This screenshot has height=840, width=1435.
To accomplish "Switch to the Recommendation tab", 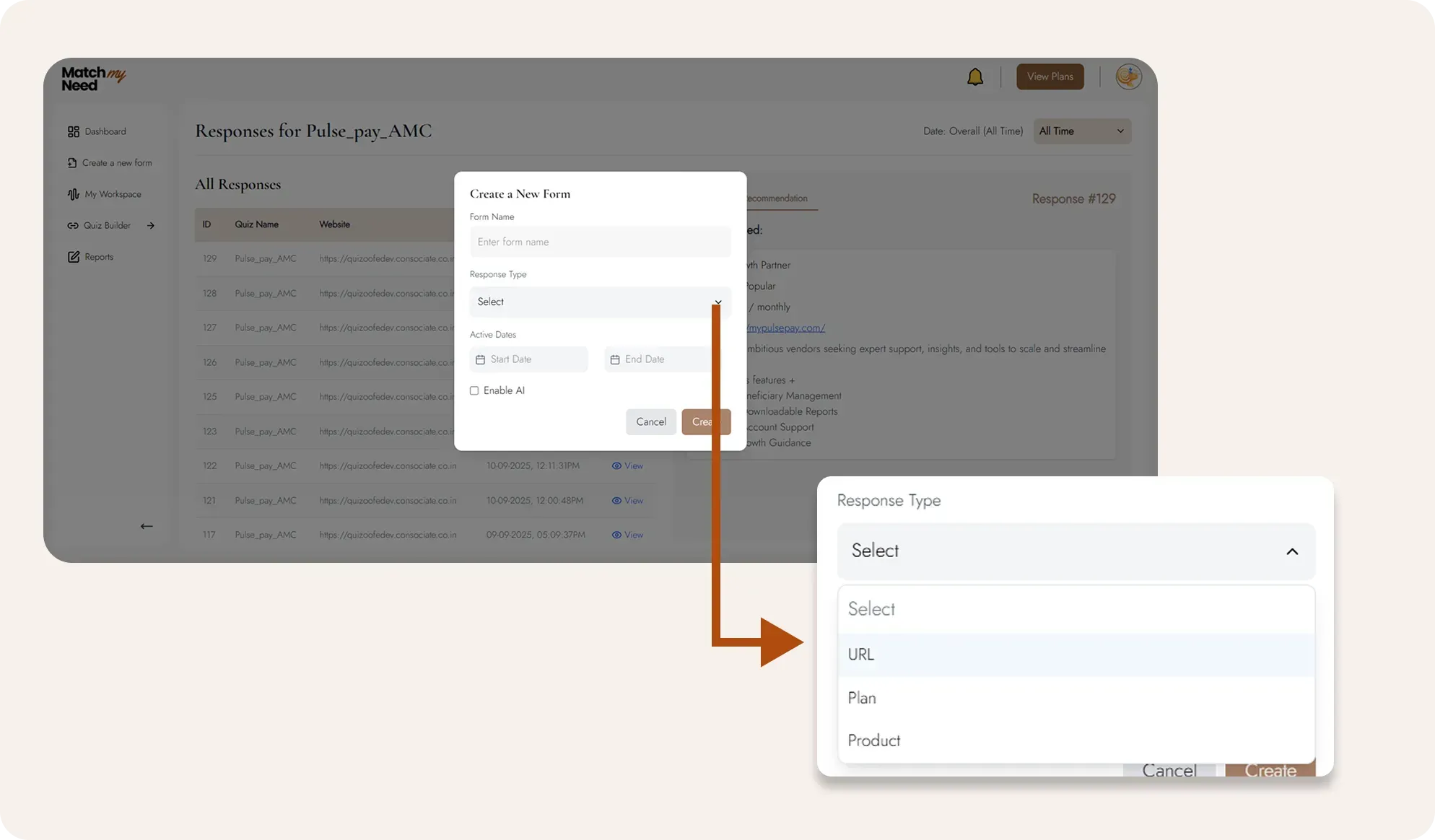I will tap(778, 198).
